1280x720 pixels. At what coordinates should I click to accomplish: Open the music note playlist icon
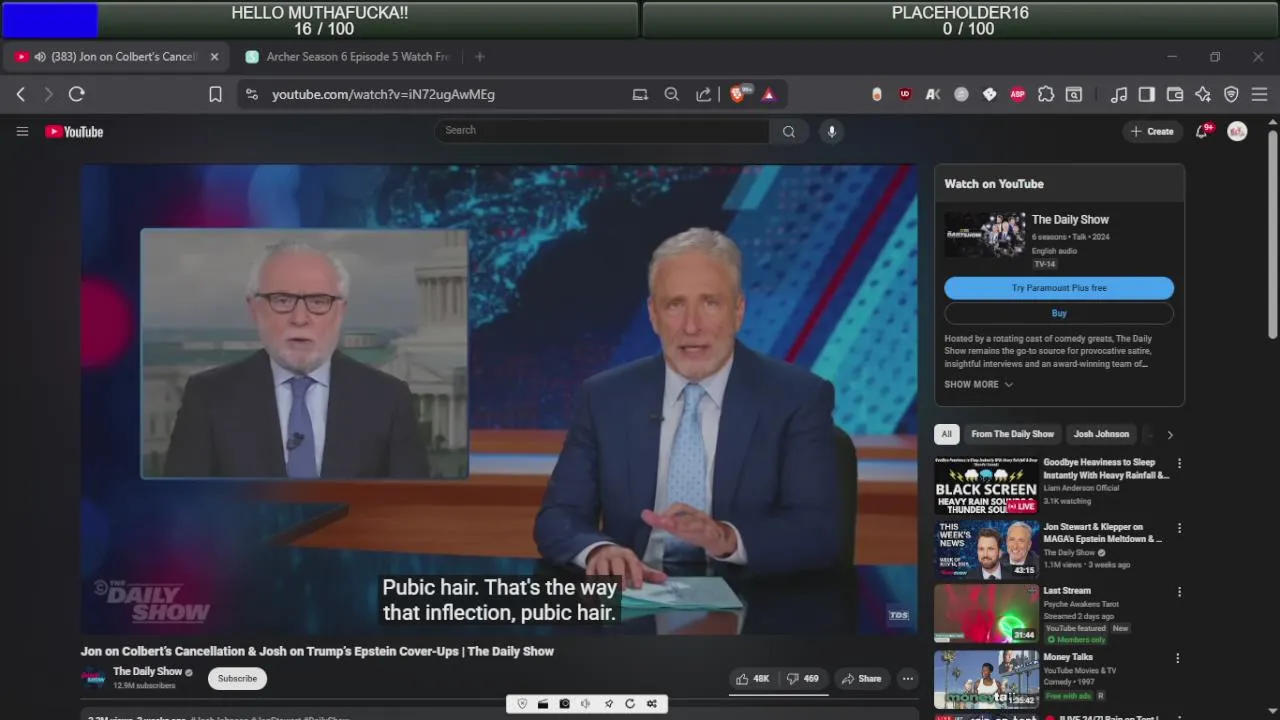click(1119, 94)
